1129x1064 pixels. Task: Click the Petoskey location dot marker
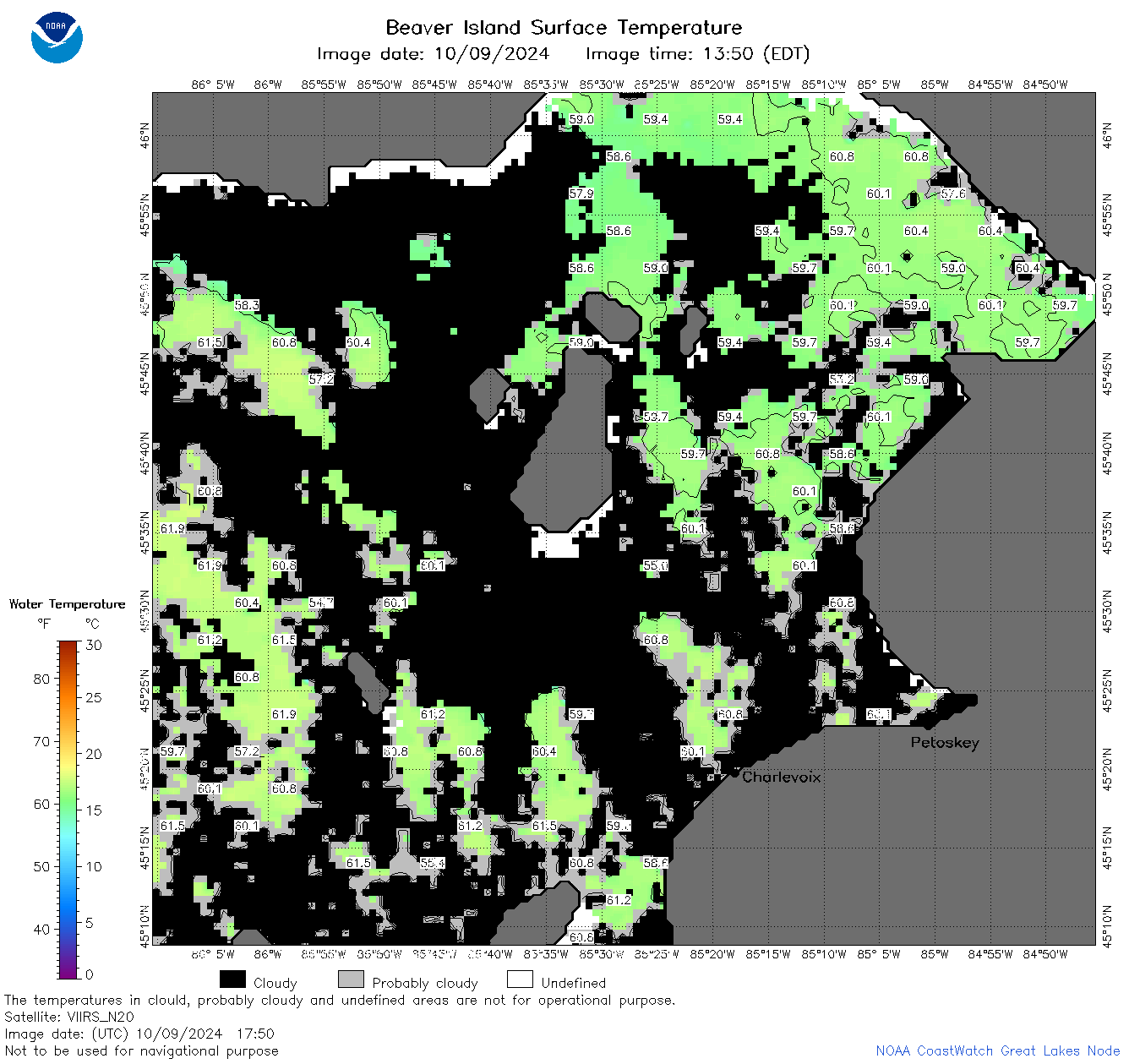point(927,724)
